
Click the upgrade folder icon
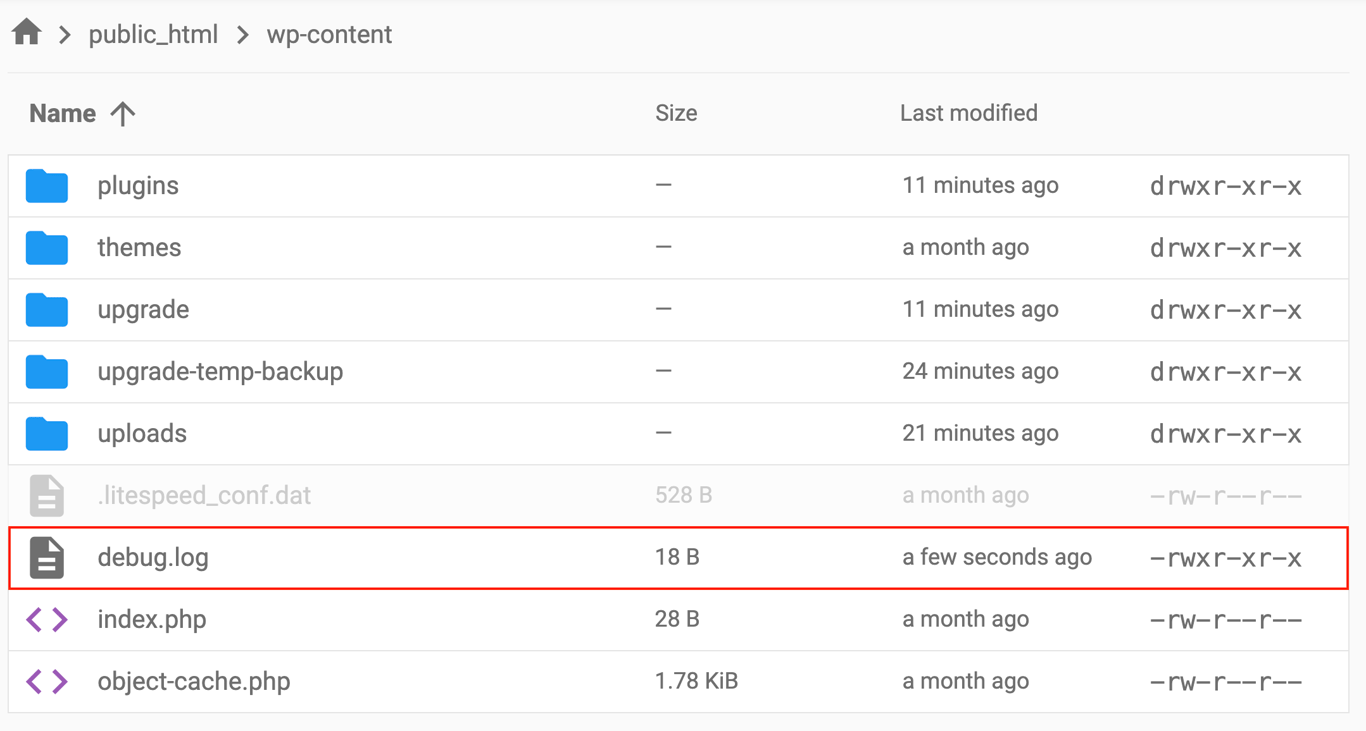pos(46,309)
